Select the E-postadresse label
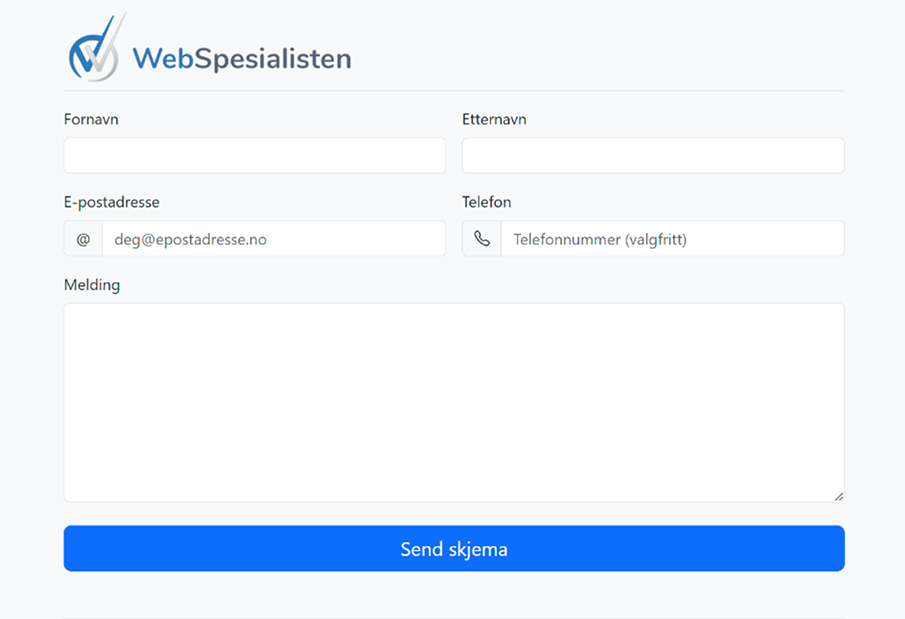The width and height of the screenshot is (905, 619). pyautogui.click(x=111, y=202)
